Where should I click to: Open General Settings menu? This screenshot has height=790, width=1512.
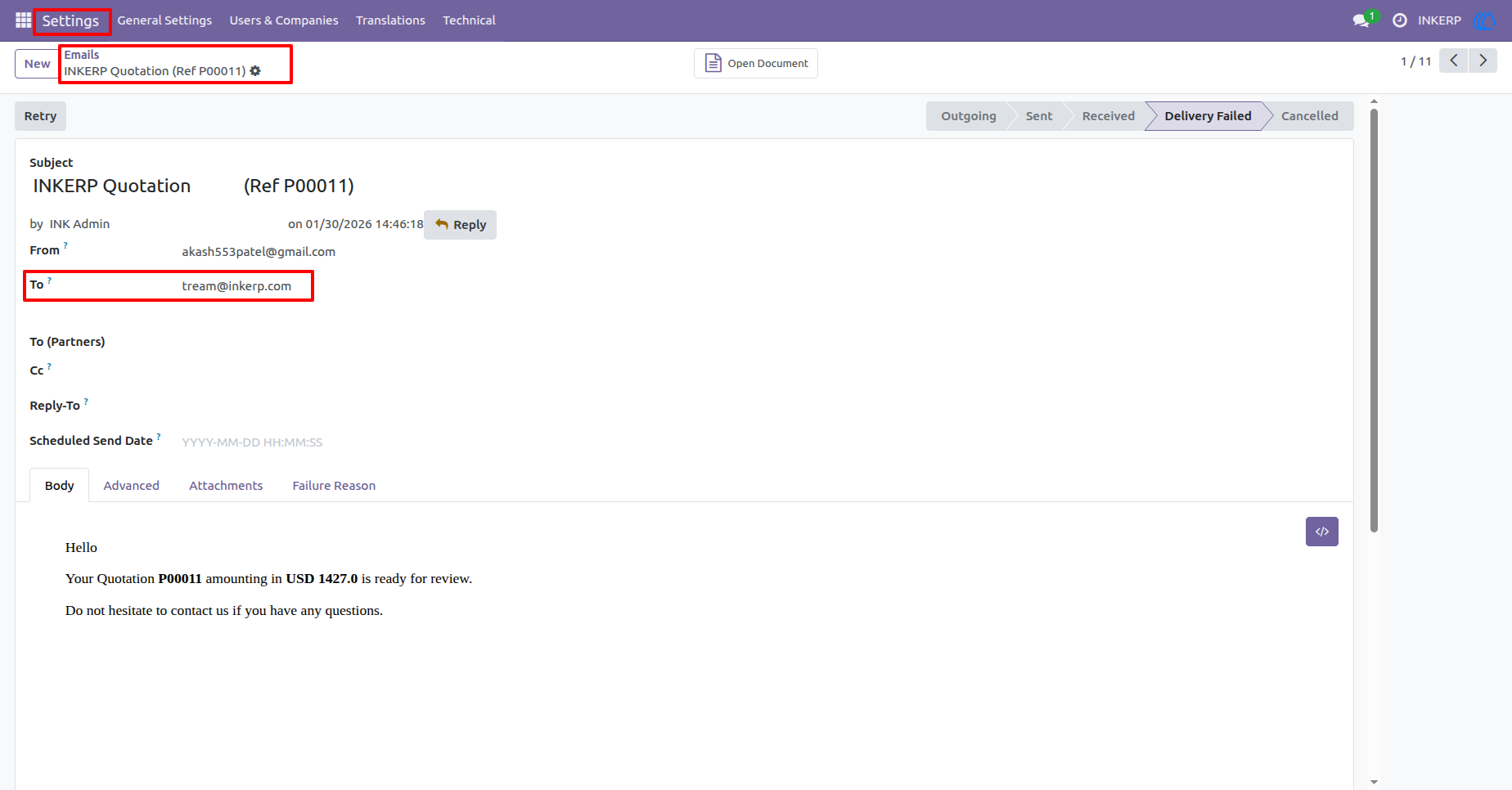tap(164, 20)
